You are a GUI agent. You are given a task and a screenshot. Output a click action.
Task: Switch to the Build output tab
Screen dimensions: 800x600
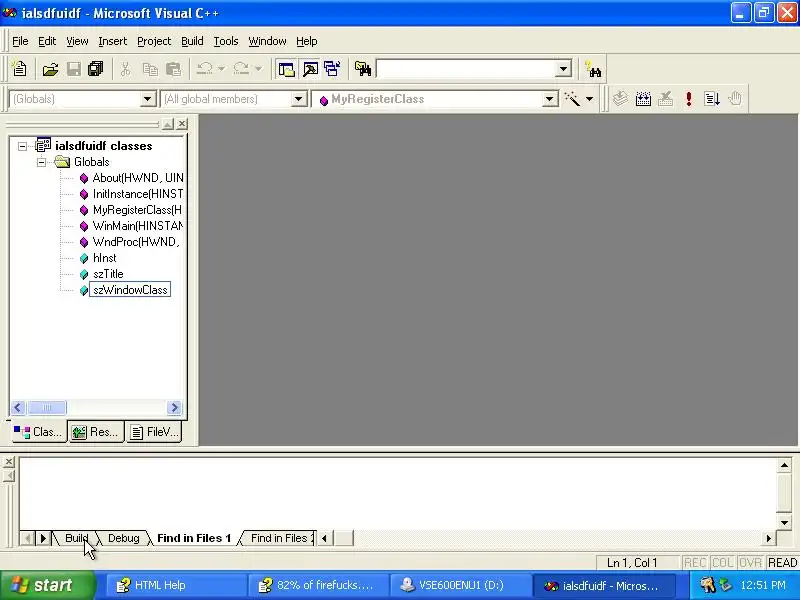coord(77,538)
